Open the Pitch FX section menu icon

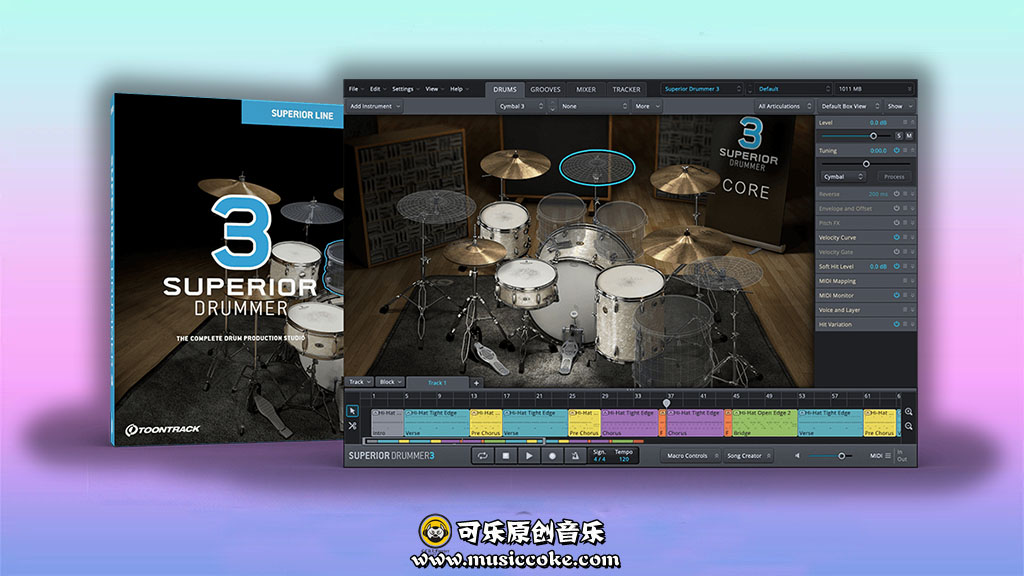point(905,223)
